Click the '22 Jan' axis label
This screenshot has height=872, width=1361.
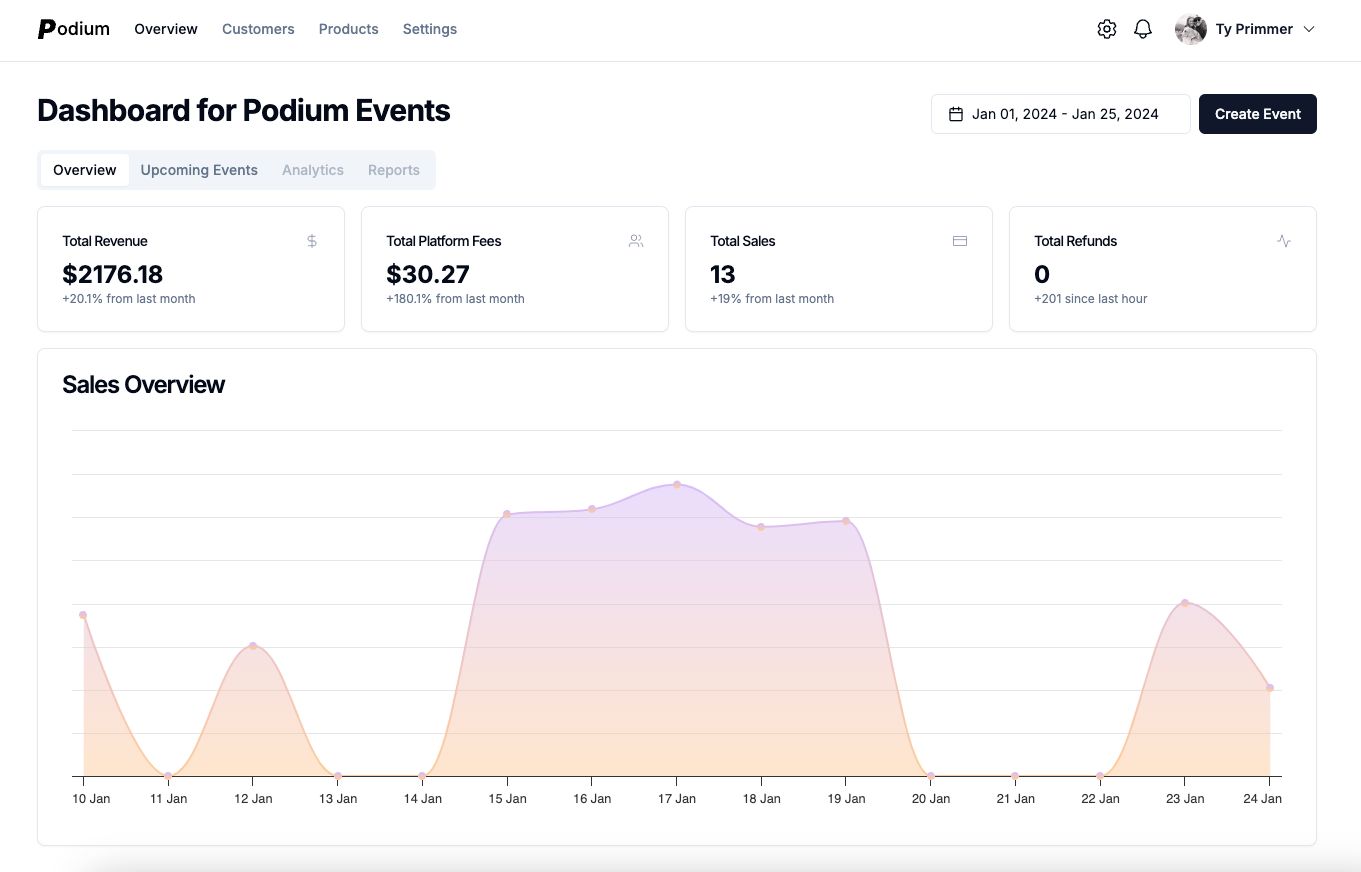[1100, 799]
